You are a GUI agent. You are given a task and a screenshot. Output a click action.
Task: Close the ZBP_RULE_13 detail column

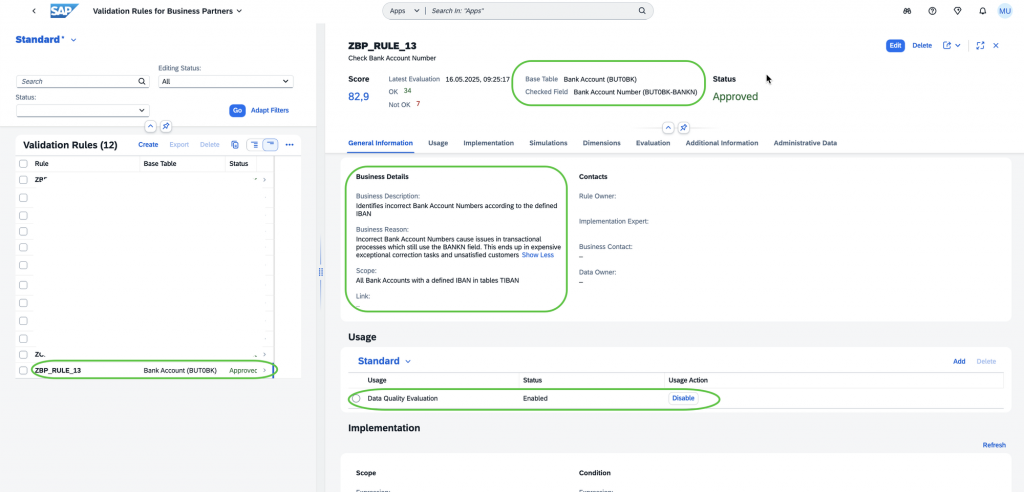(x=996, y=46)
